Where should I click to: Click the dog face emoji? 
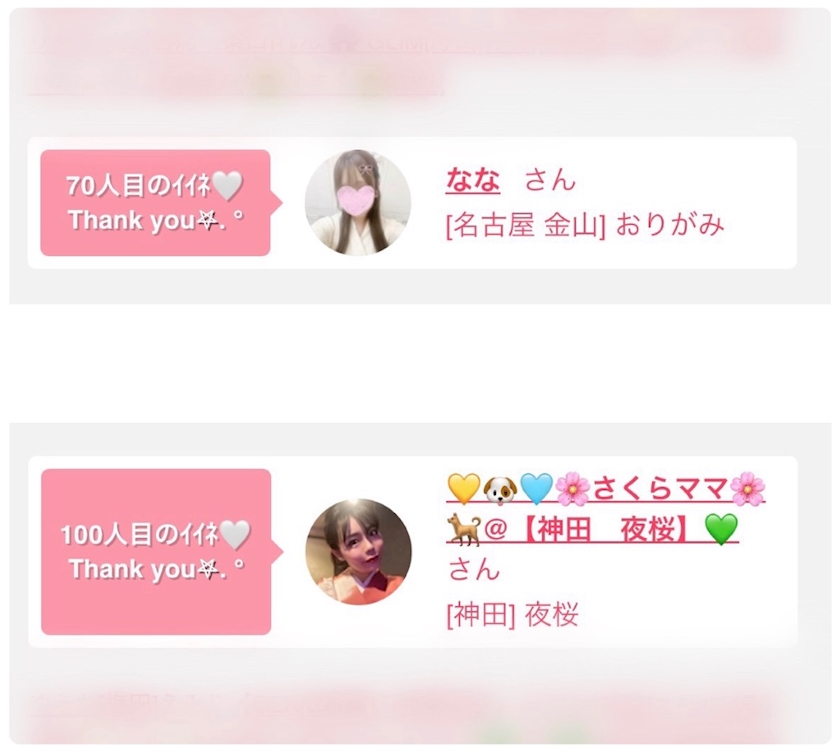coord(500,490)
